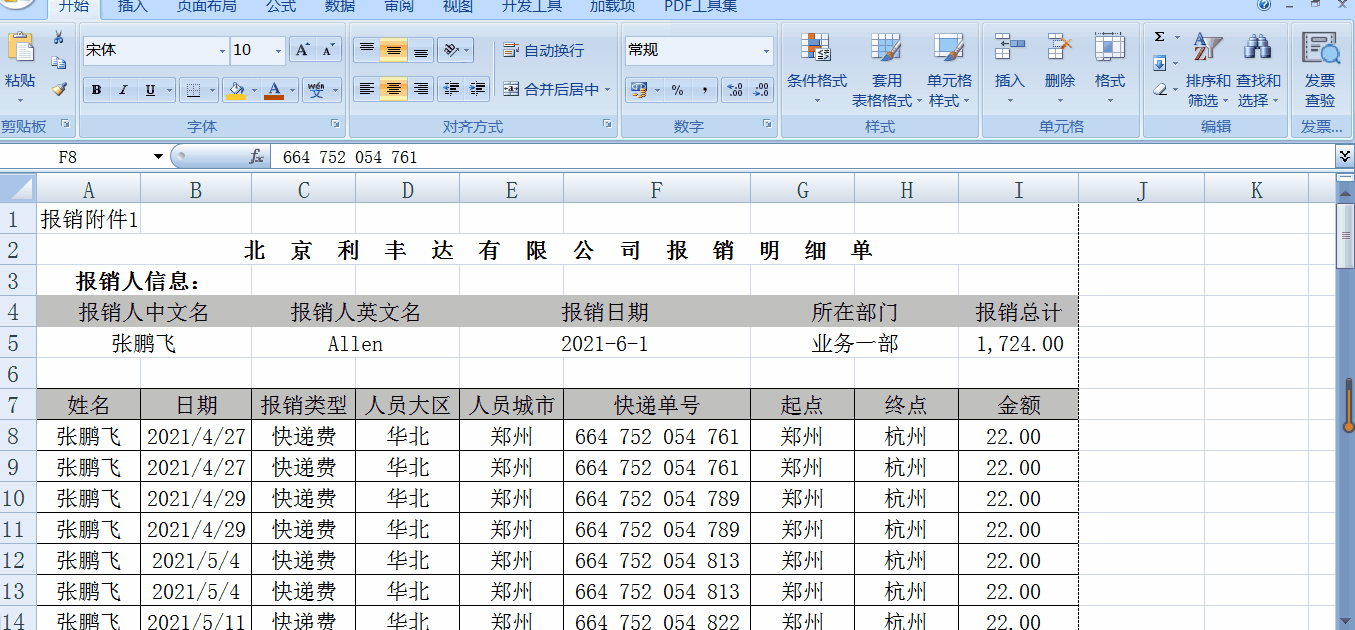
Task: Switch to the 公式 (Formulas) tab
Action: (281, 6)
